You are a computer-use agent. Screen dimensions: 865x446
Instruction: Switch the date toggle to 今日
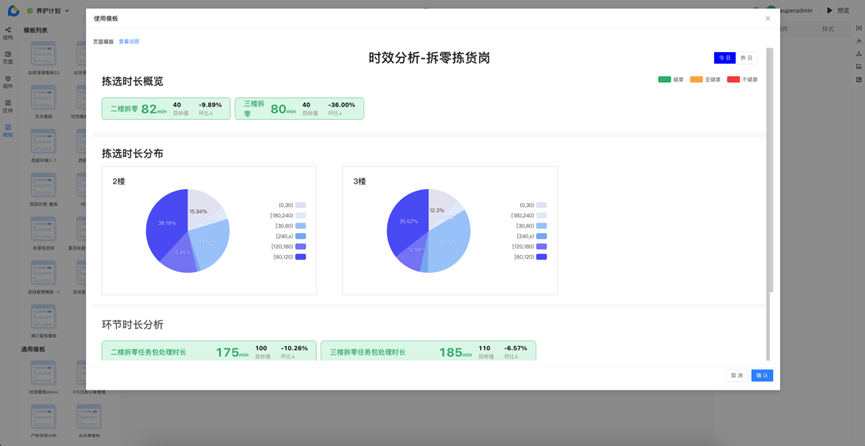click(725, 58)
